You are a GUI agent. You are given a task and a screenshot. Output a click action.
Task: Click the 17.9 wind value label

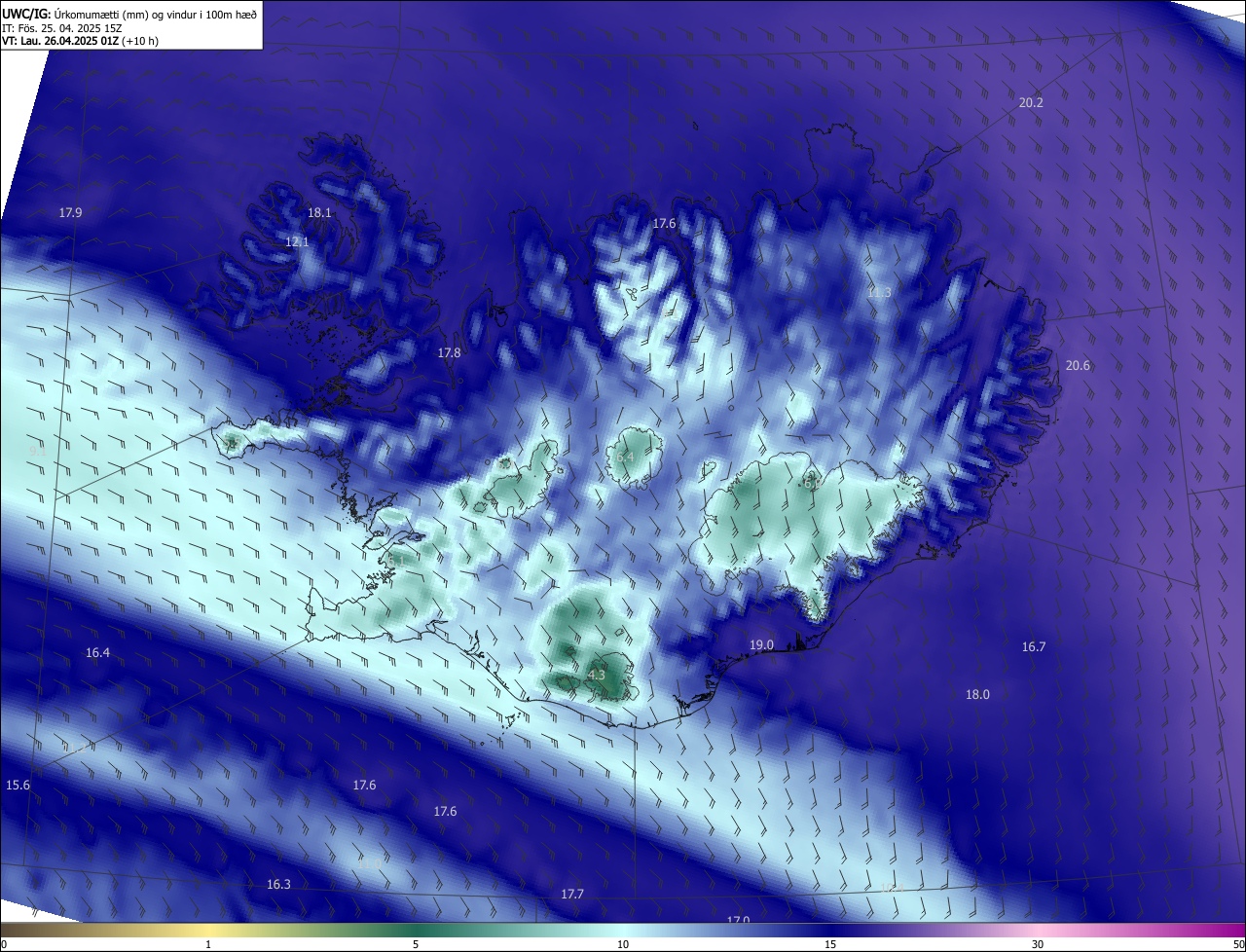click(x=70, y=212)
